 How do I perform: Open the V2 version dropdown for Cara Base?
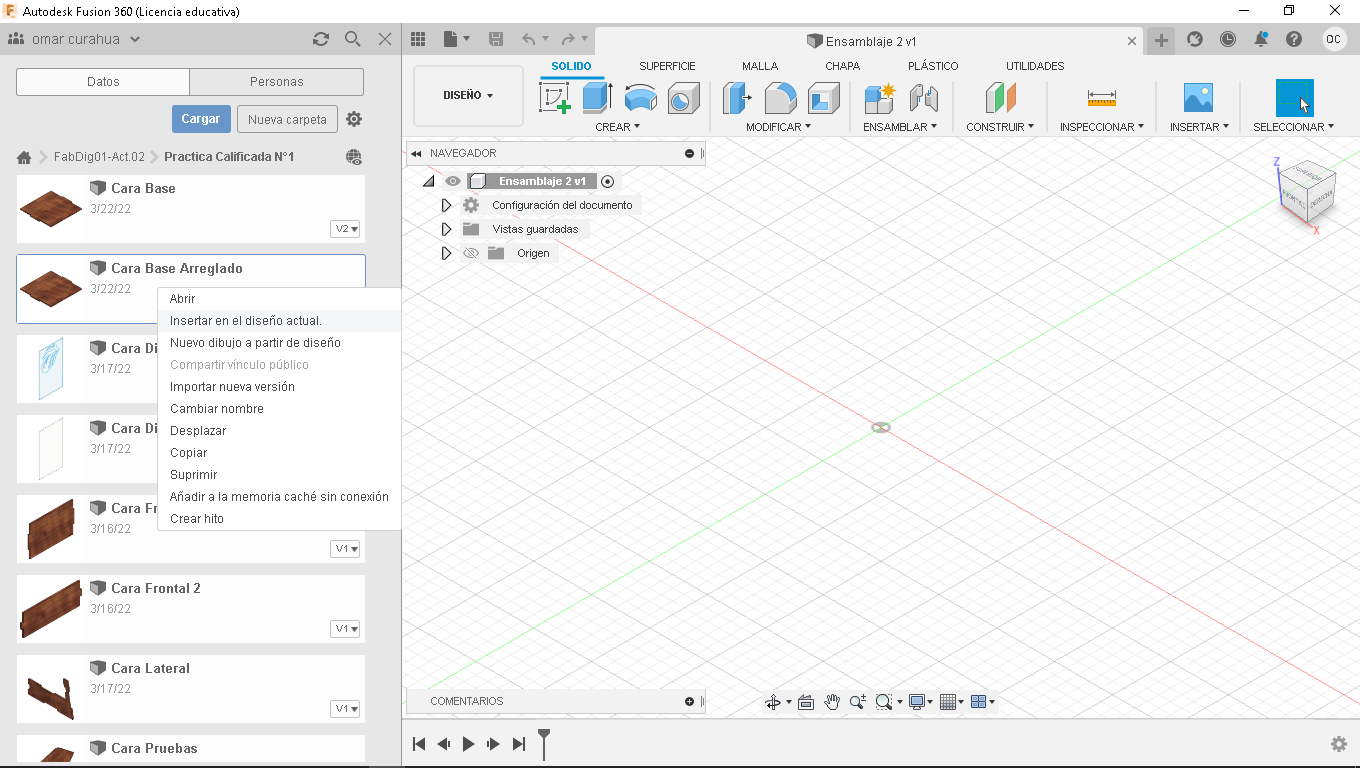coord(346,229)
